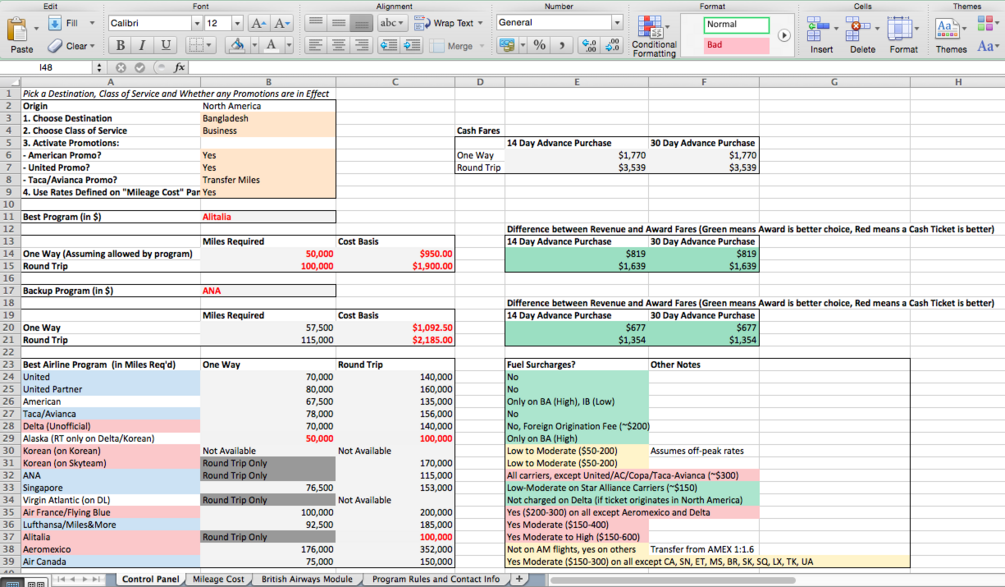The image size is (1005, 587).
Task: Toggle top vertical alignment
Action: (315, 23)
